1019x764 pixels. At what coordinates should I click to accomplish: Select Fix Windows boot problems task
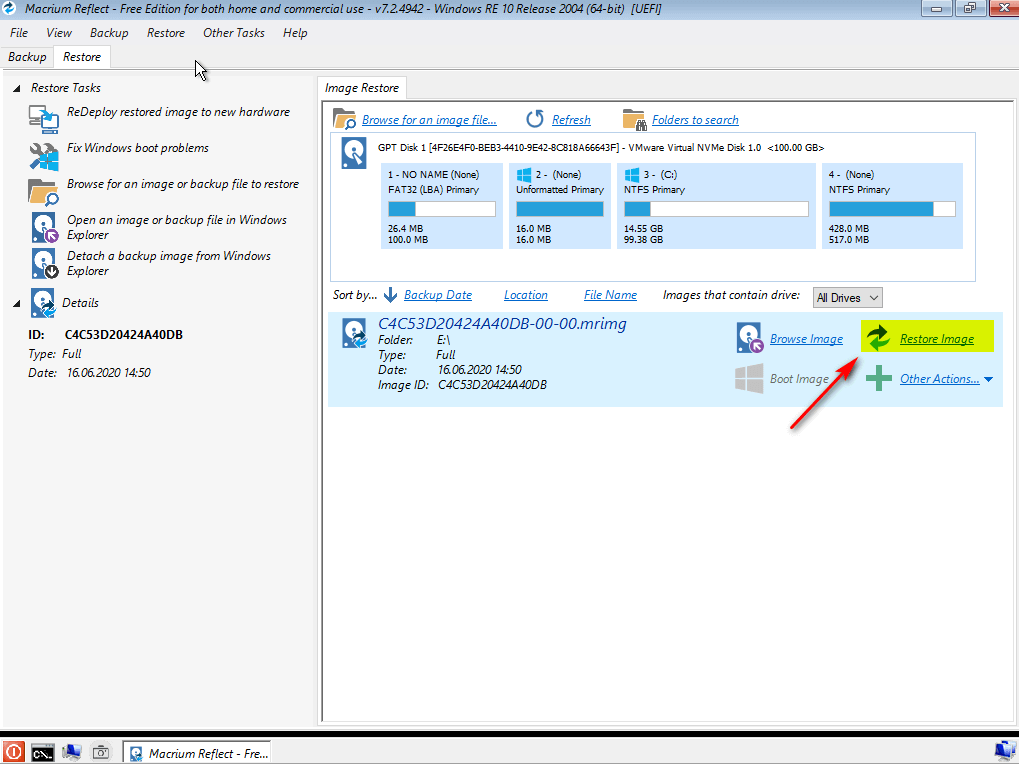(x=138, y=147)
